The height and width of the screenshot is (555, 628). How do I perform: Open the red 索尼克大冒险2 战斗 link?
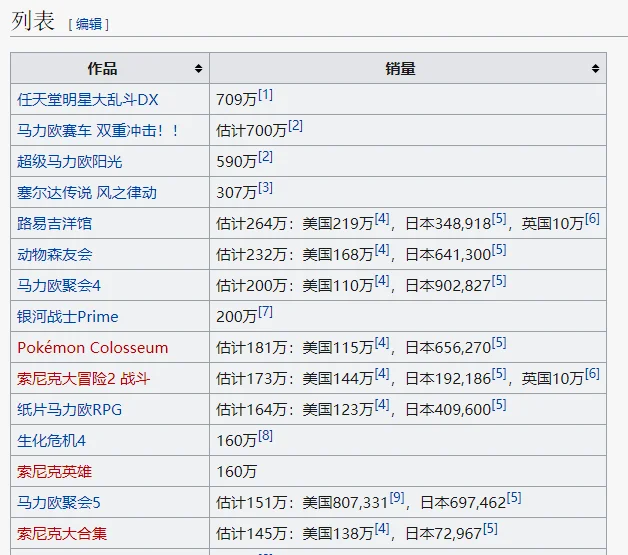click(x=83, y=379)
